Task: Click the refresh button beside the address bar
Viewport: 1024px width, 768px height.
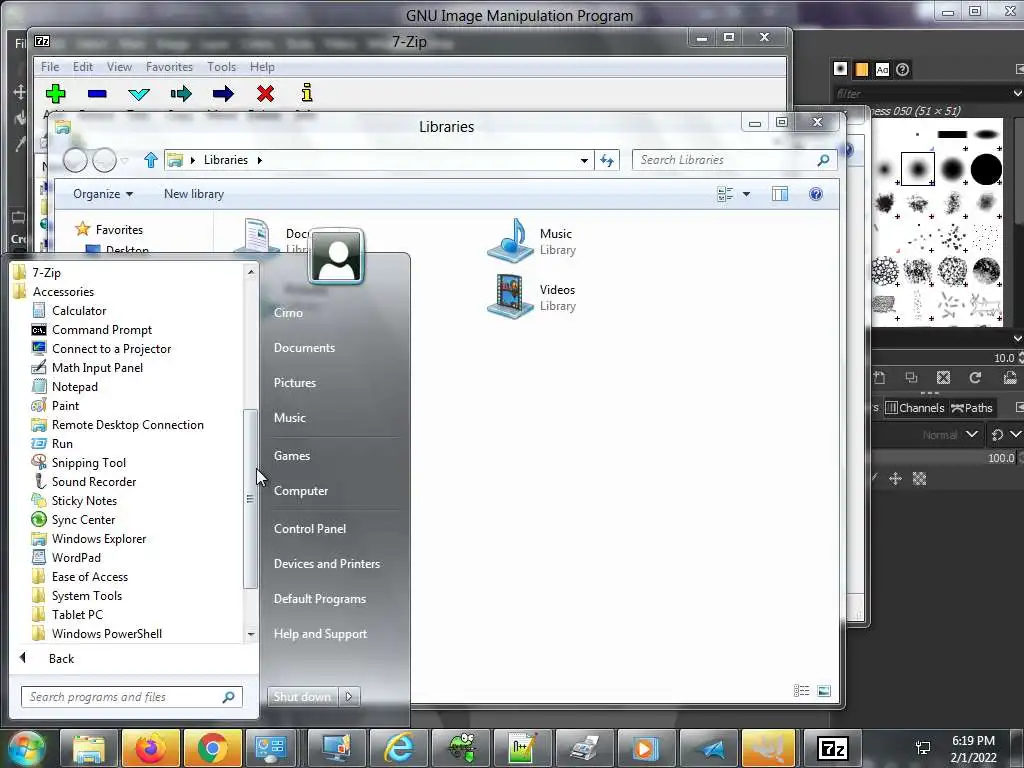Action: tap(607, 160)
